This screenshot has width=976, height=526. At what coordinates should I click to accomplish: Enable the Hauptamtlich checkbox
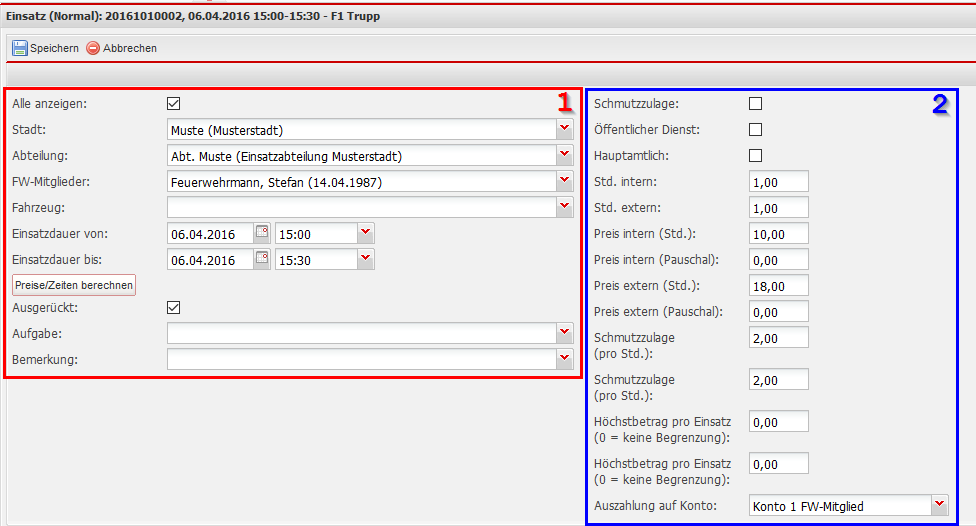756,155
